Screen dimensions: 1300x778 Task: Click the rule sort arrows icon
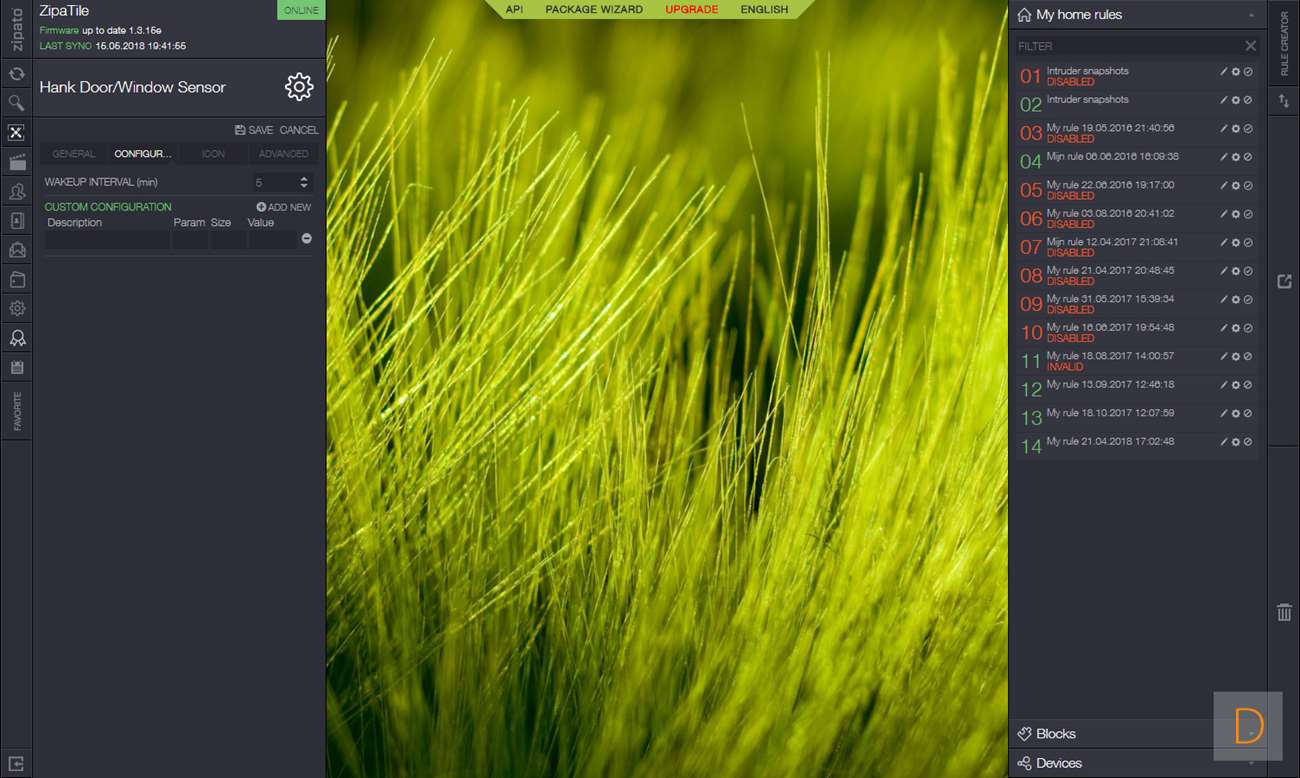(x=1284, y=101)
